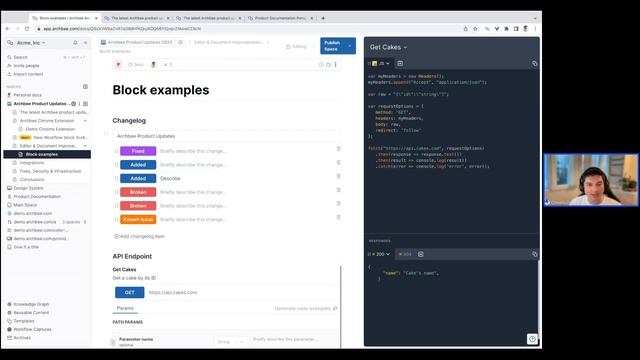
Task: Collapse the sidebar with header close icon
Action: [x=85, y=42]
